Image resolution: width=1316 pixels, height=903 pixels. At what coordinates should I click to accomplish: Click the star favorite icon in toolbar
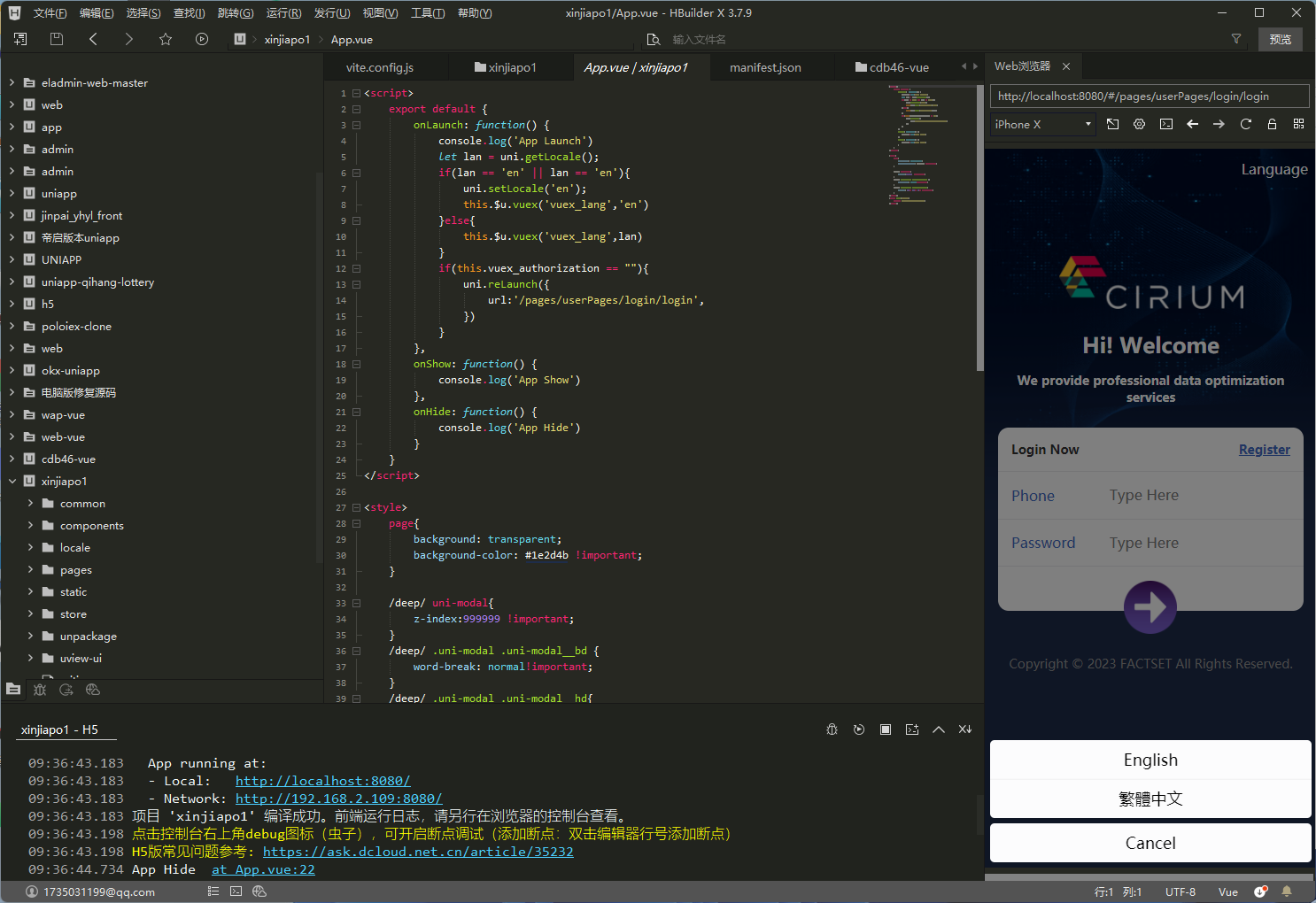[166, 39]
